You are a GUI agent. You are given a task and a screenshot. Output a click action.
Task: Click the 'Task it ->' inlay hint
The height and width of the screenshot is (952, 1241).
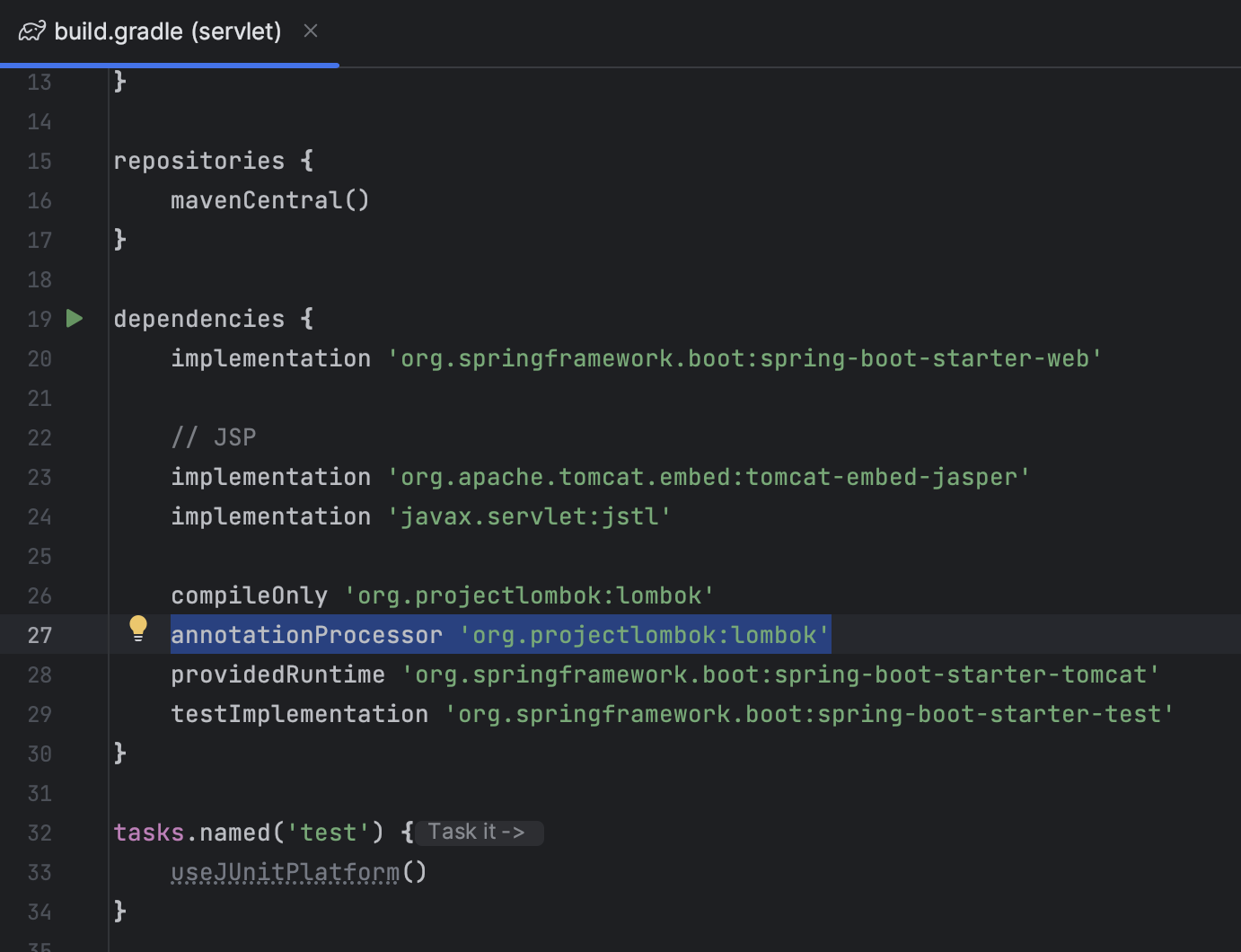pyautogui.click(x=479, y=833)
